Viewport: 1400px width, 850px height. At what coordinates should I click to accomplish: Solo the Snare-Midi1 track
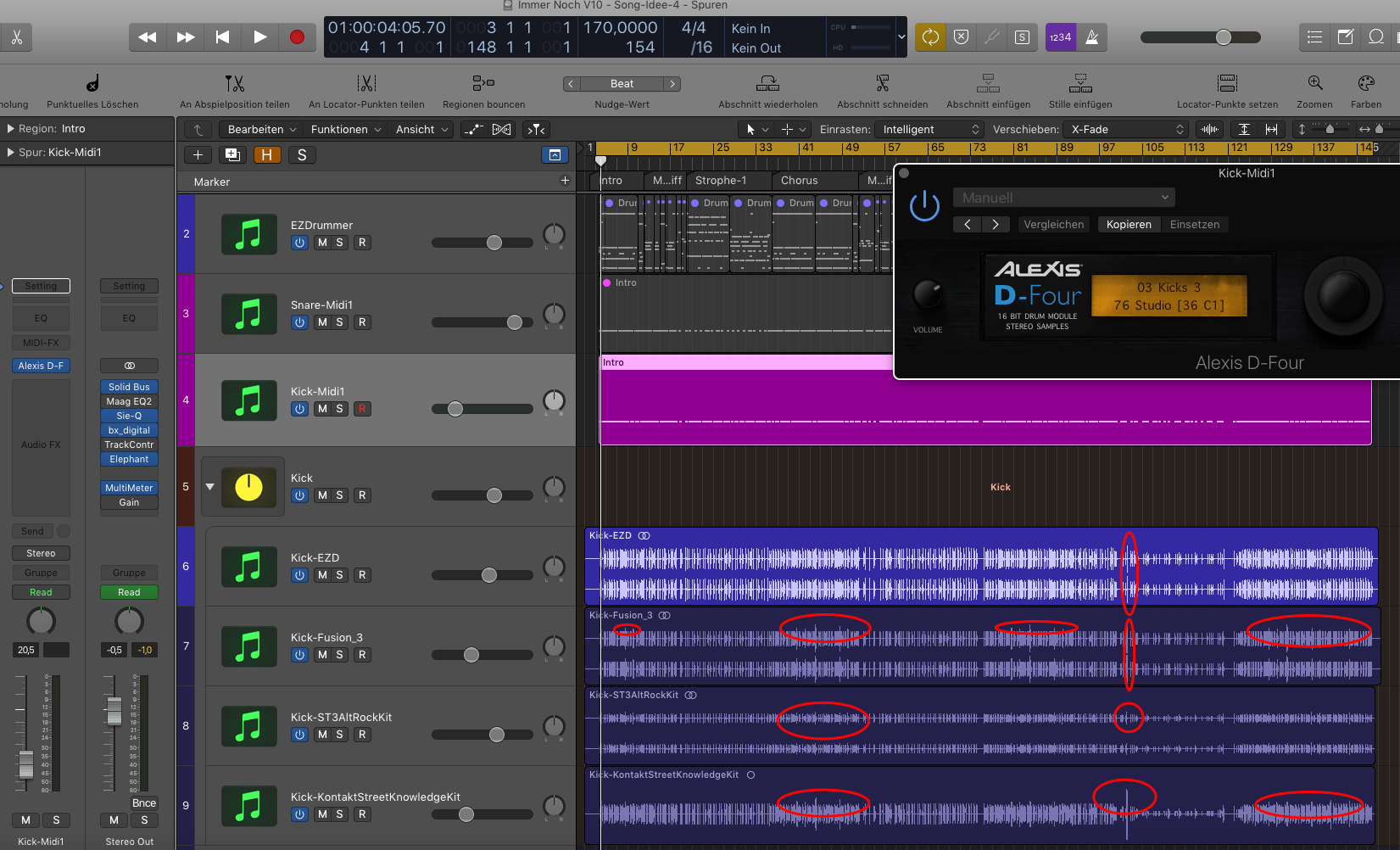(x=340, y=322)
